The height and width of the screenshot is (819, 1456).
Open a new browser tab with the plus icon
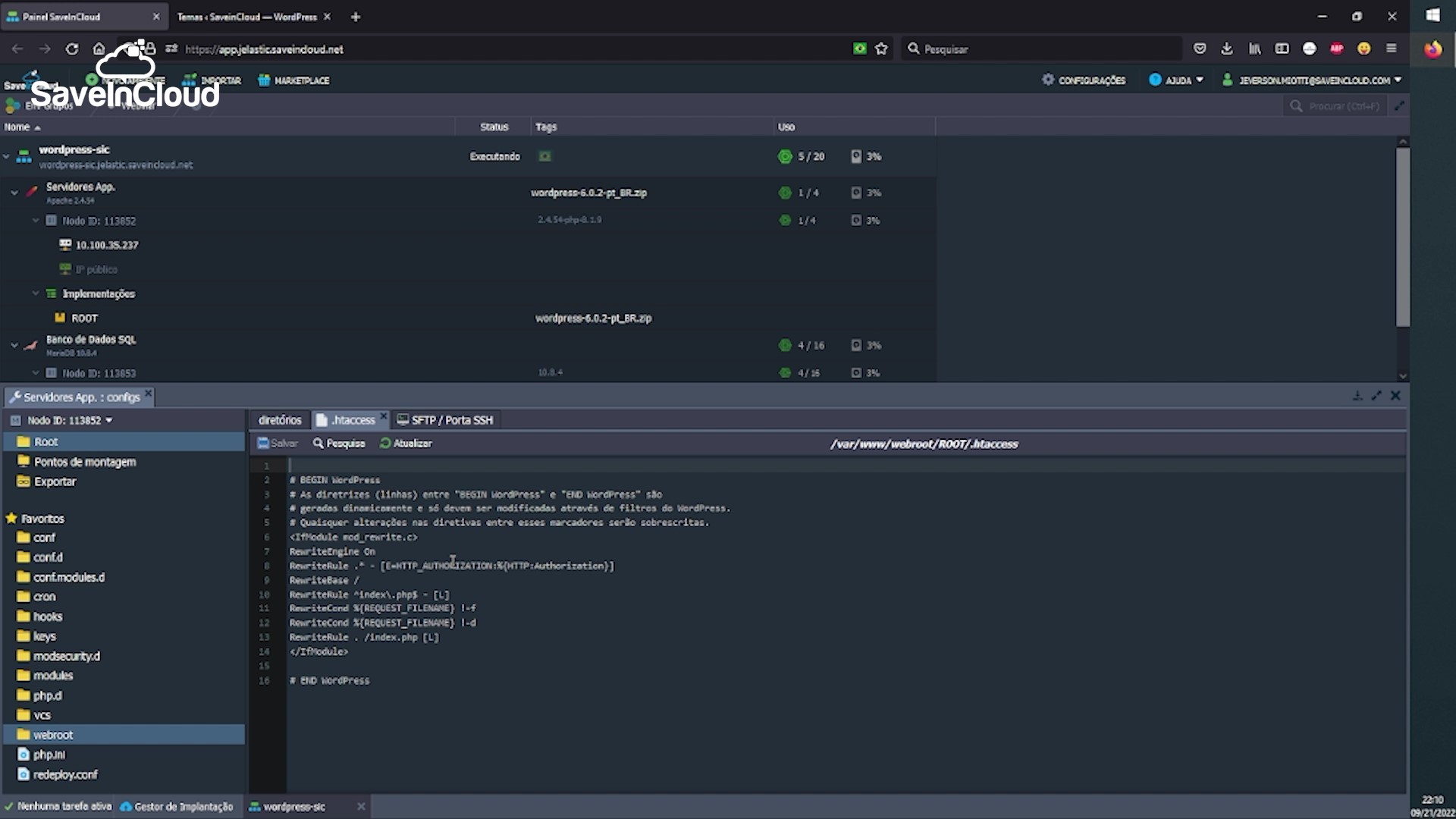(356, 17)
